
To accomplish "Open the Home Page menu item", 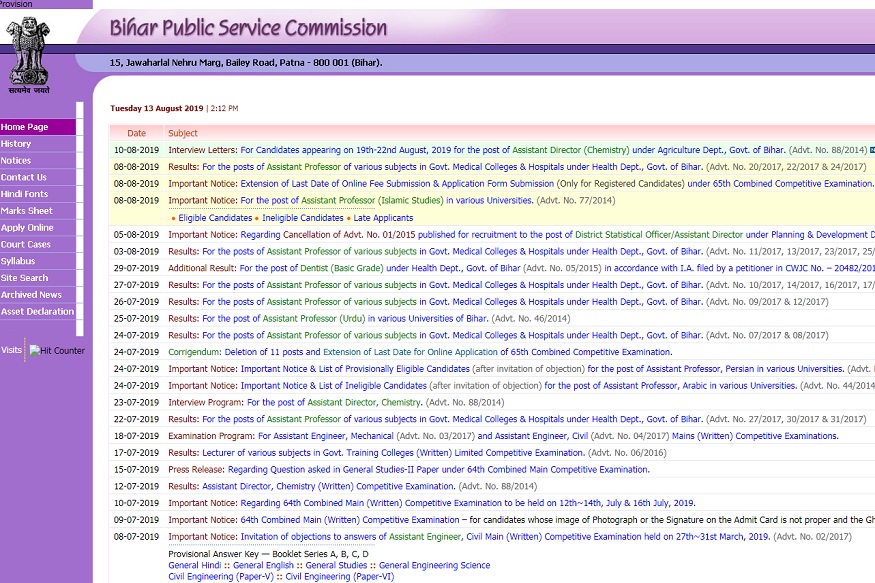I will pyautogui.click(x=25, y=127).
